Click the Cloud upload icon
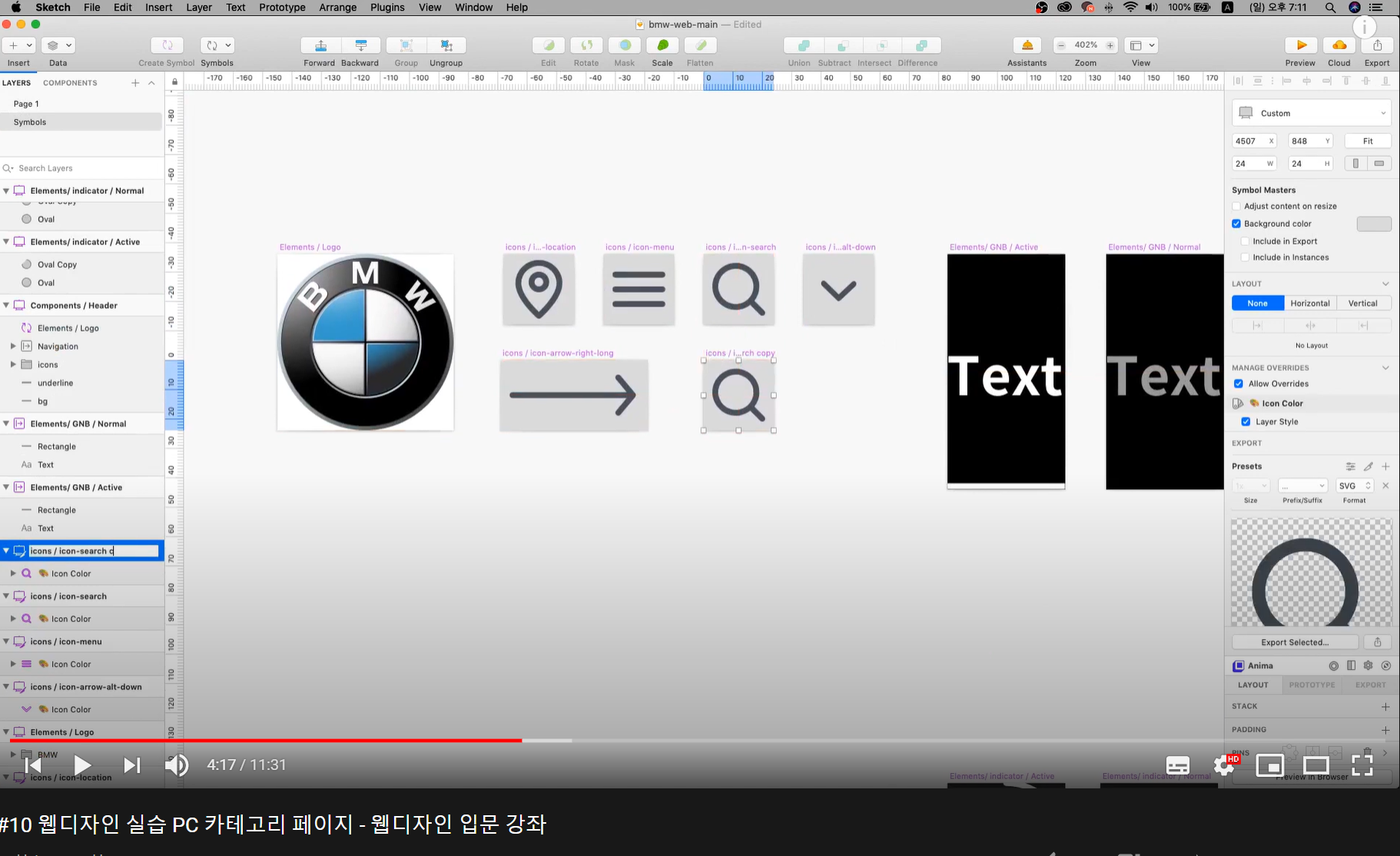This screenshot has height=856, width=1400. tap(1339, 45)
